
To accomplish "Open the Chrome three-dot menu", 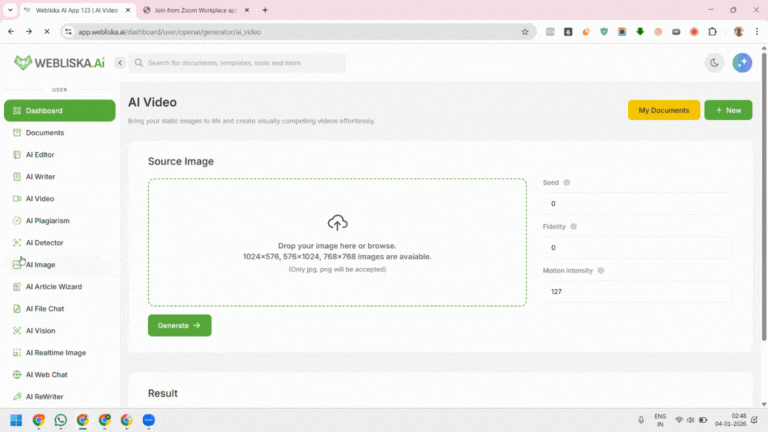I will pos(756,32).
